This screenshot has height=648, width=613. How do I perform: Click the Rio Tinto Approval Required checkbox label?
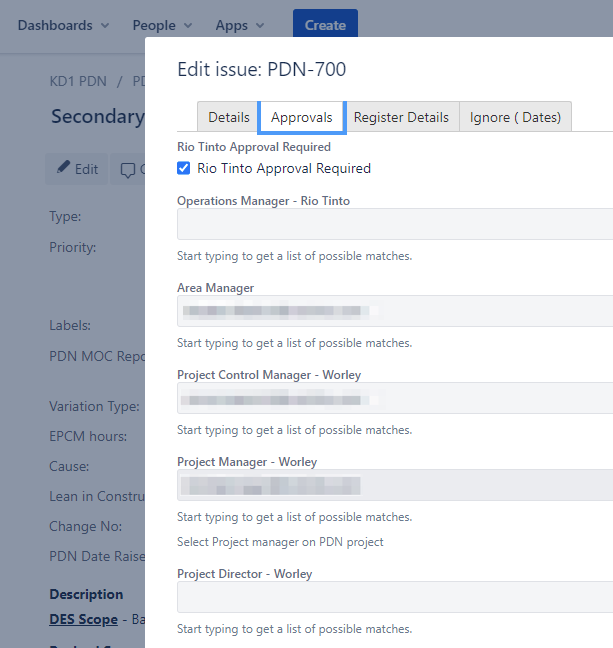point(284,168)
